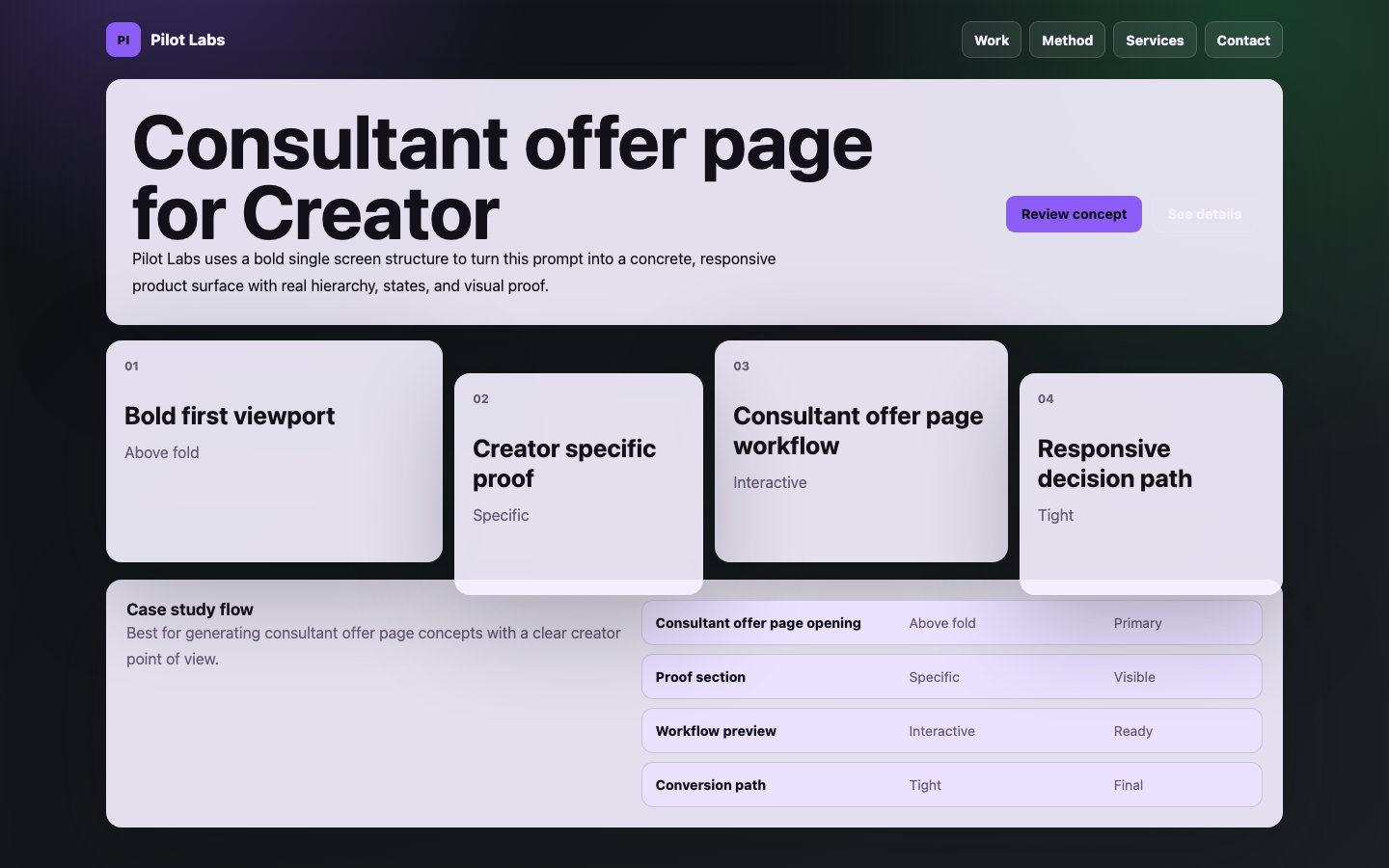Viewport: 1389px width, 868px height.
Task: Select the Services nav item
Action: pyautogui.click(x=1155, y=40)
